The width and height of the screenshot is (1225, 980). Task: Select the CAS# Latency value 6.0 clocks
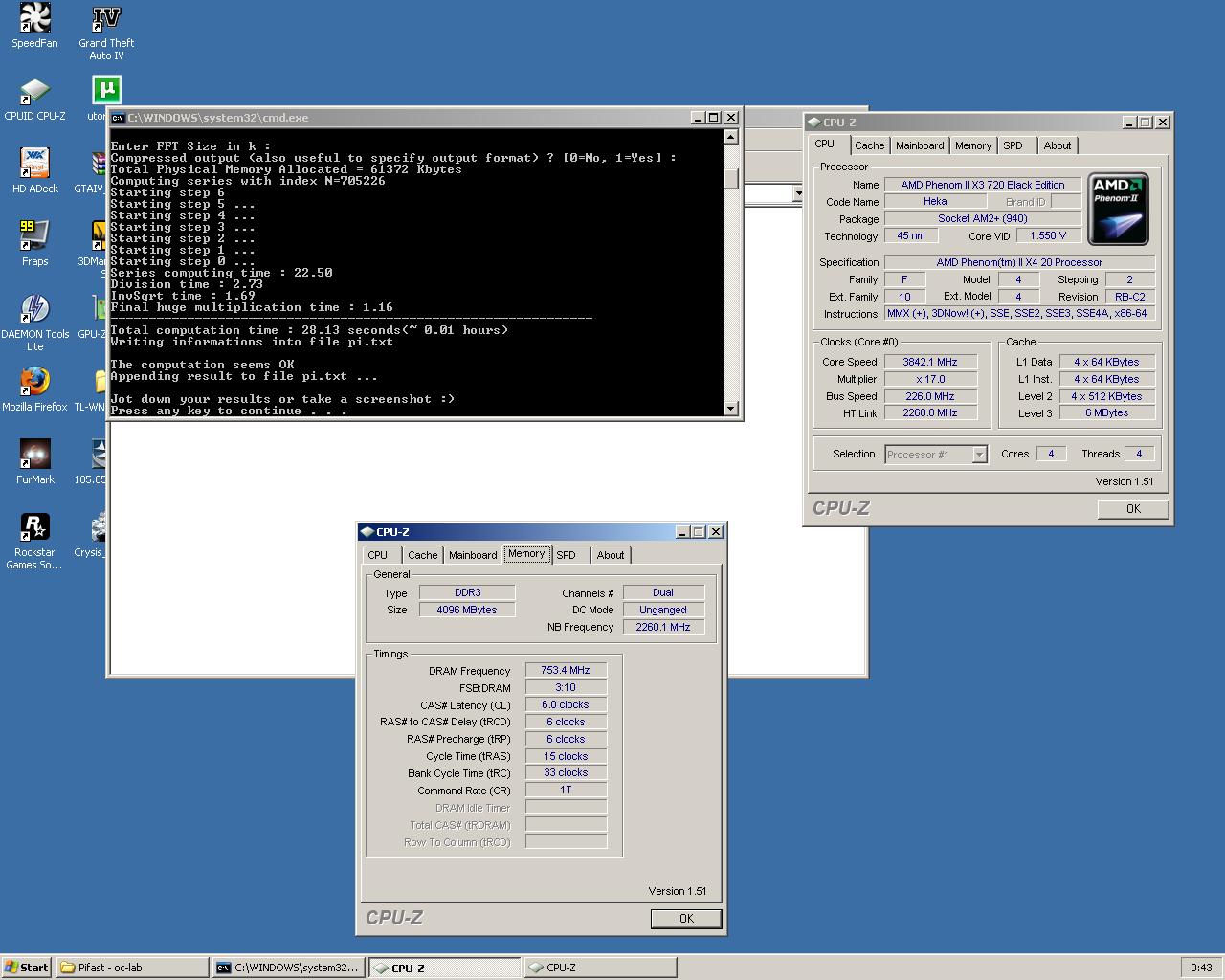point(566,705)
